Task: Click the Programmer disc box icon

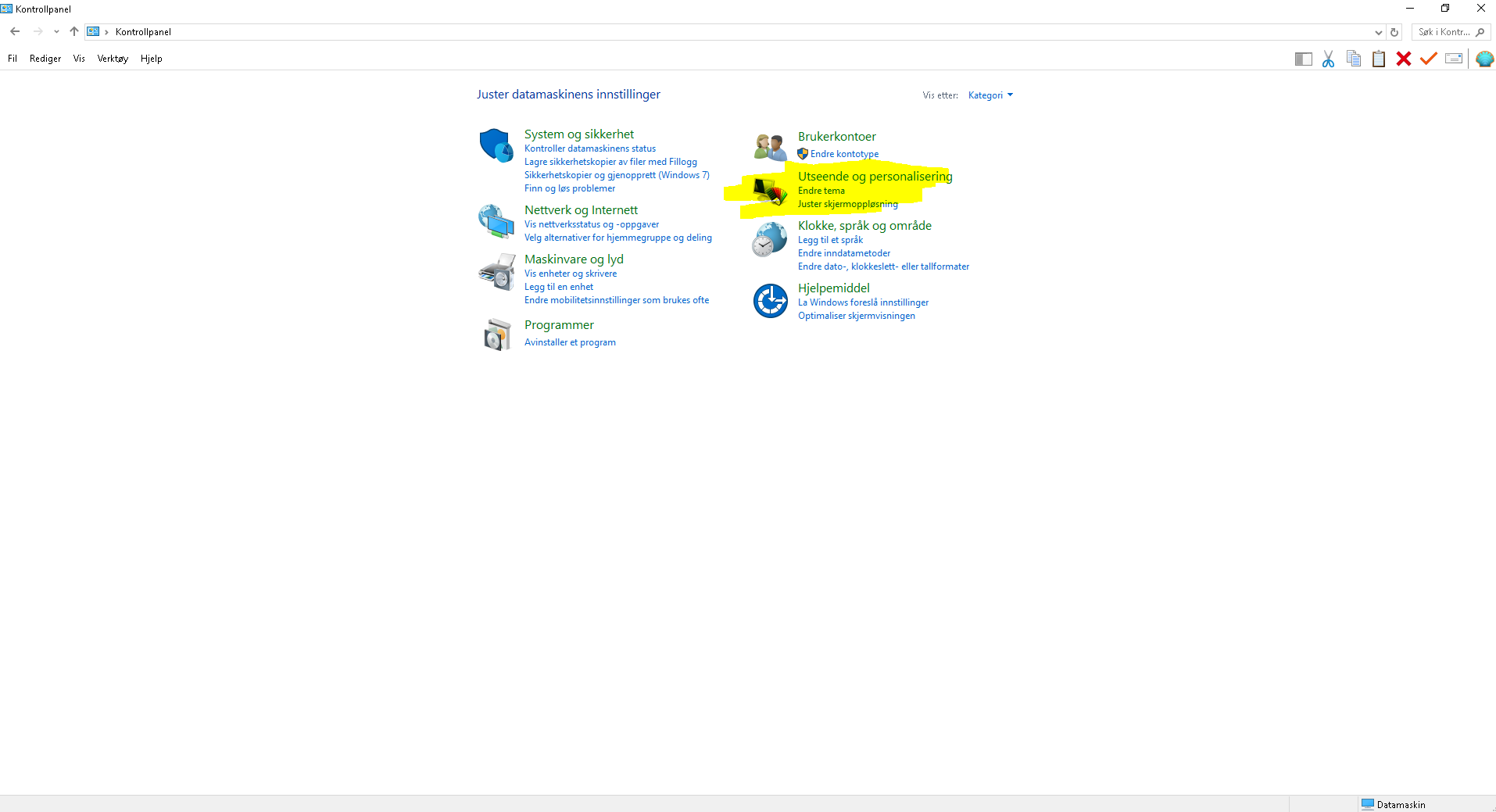Action: (497, 334)
